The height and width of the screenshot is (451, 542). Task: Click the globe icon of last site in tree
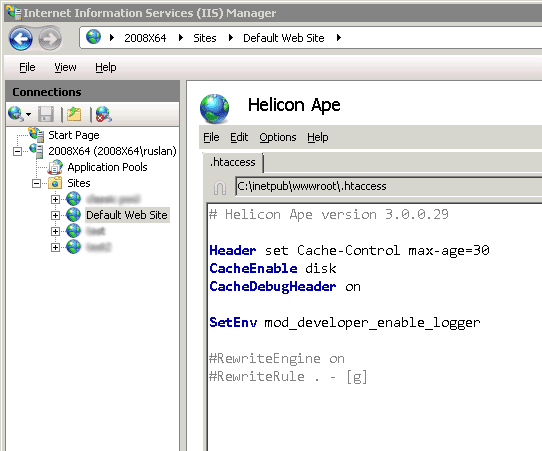click(x=73, y=247)
